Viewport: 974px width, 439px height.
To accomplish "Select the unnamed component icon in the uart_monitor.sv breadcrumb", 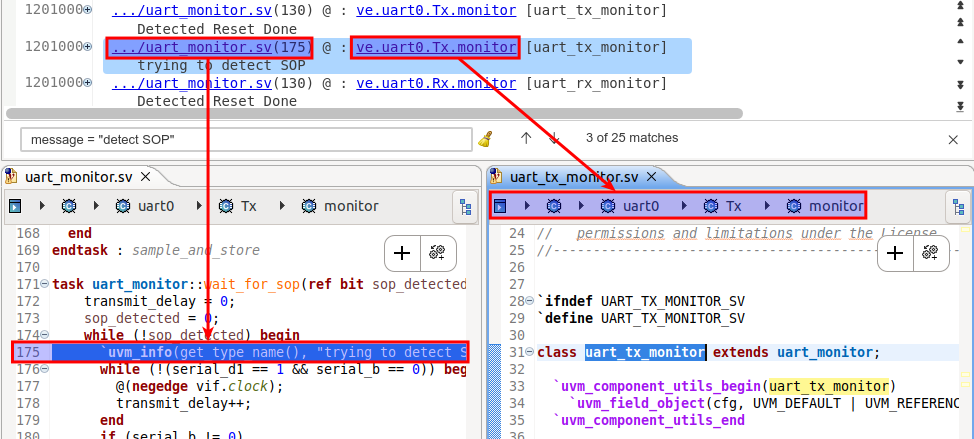I will tap(68, 206).
